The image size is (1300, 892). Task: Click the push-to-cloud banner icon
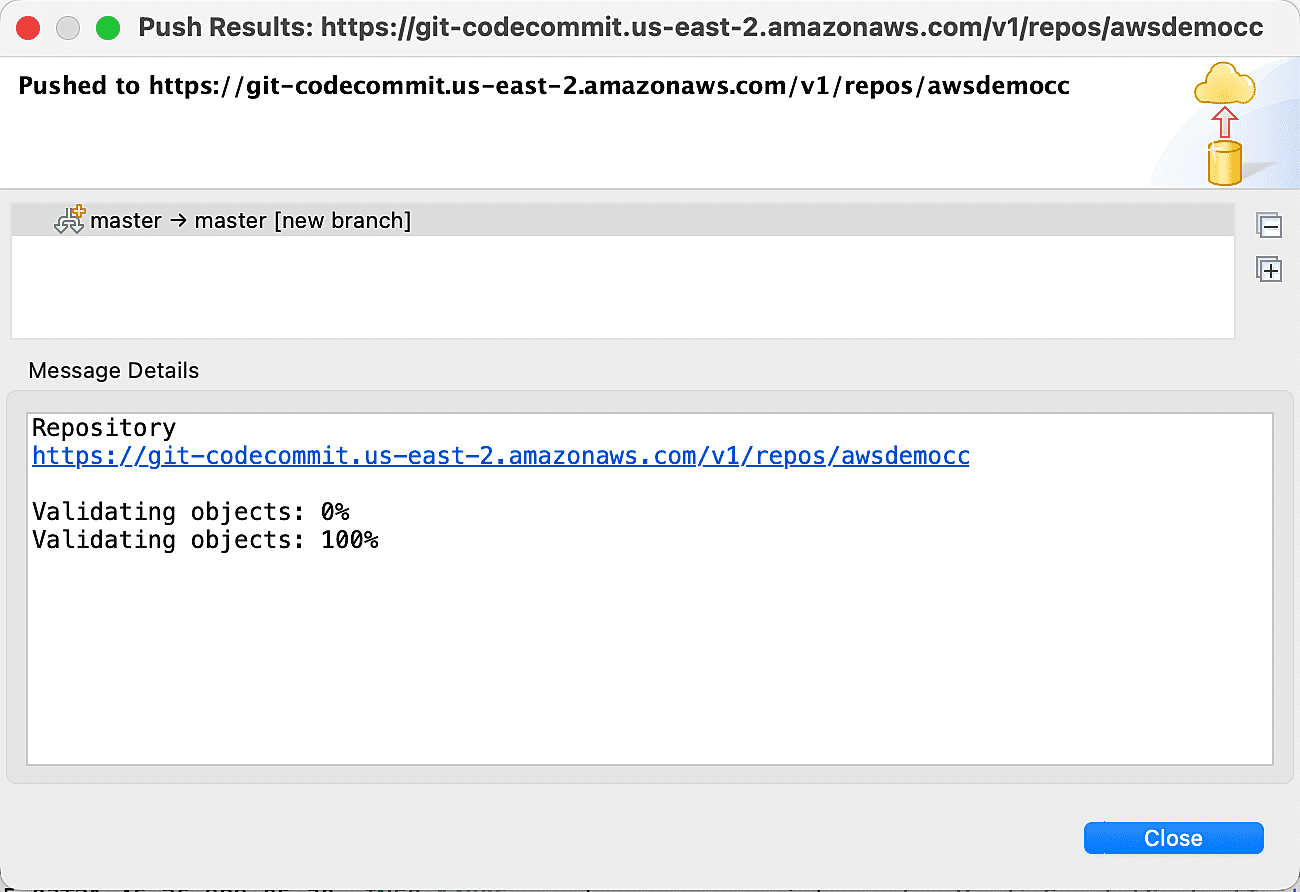coord(1224,123)
